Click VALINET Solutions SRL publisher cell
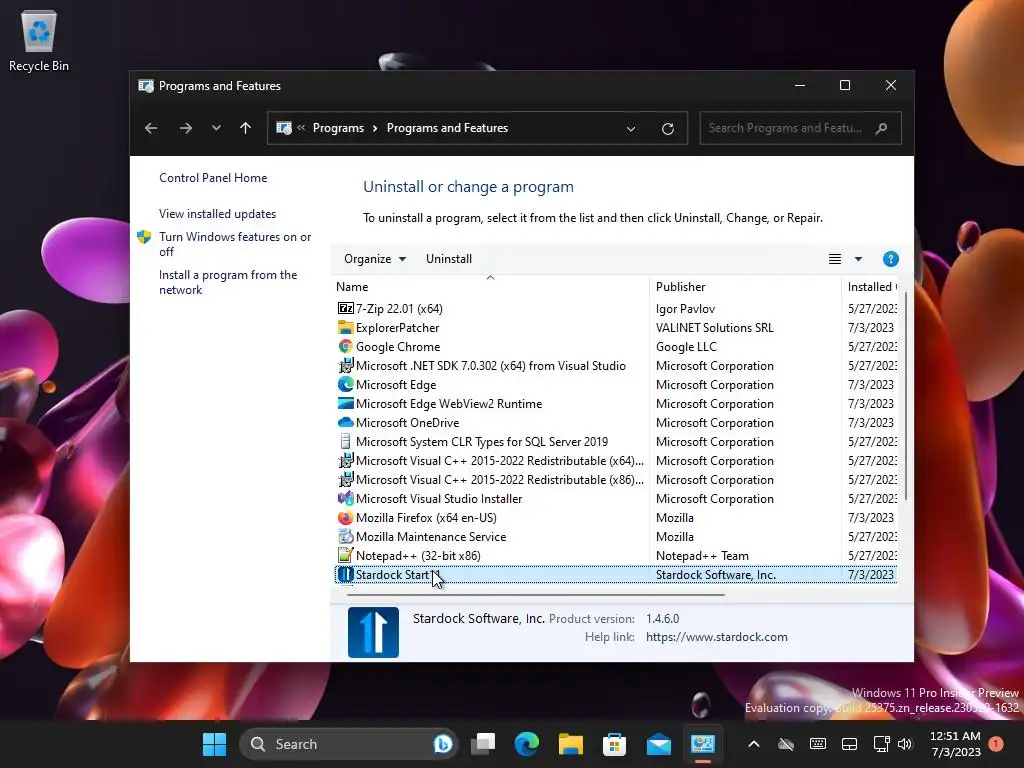This screenshot has height=768, width=1024. click(x=714, y=327)
